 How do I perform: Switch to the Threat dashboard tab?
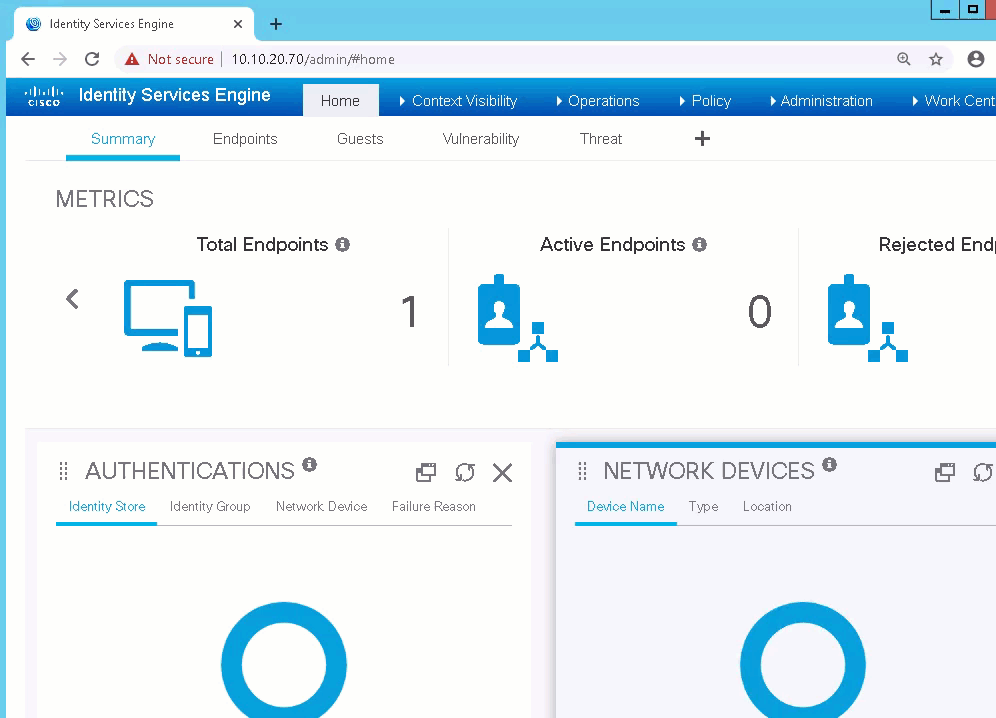(601, 139)
